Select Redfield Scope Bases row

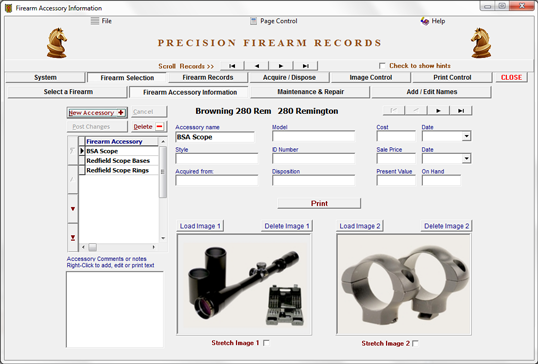click(122, 161)
